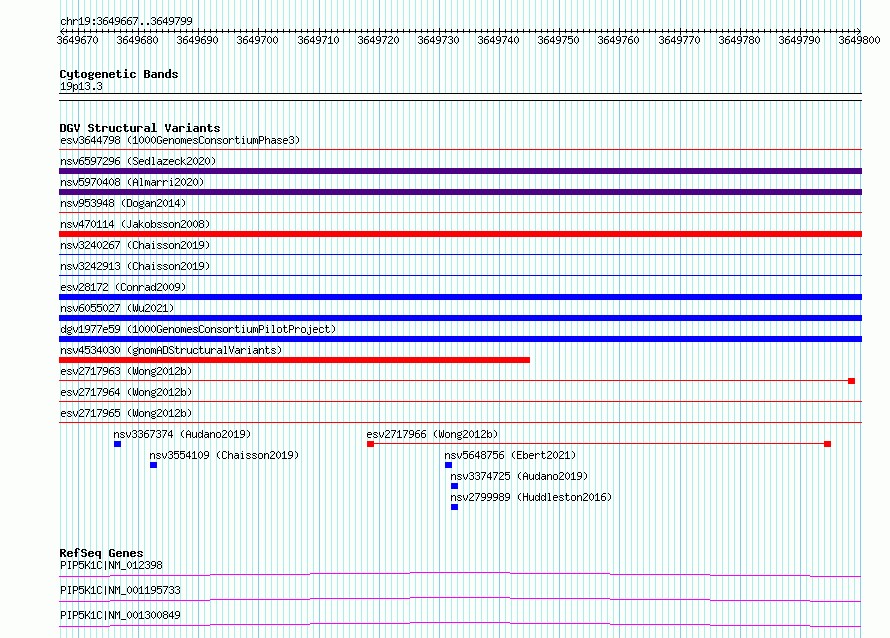Click red end block of esv2717963

tap(851, 381)
